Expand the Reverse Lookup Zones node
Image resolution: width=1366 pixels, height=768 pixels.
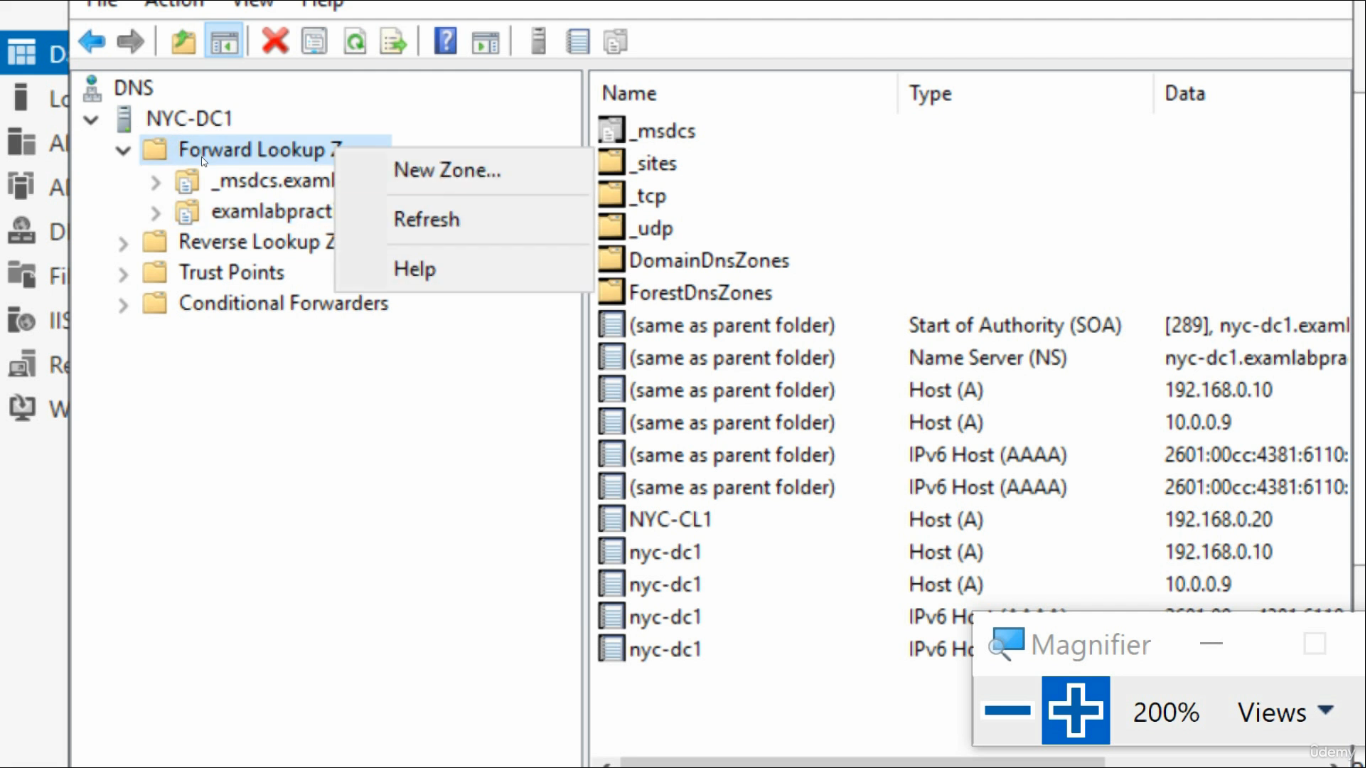click(x=123, y=243)
